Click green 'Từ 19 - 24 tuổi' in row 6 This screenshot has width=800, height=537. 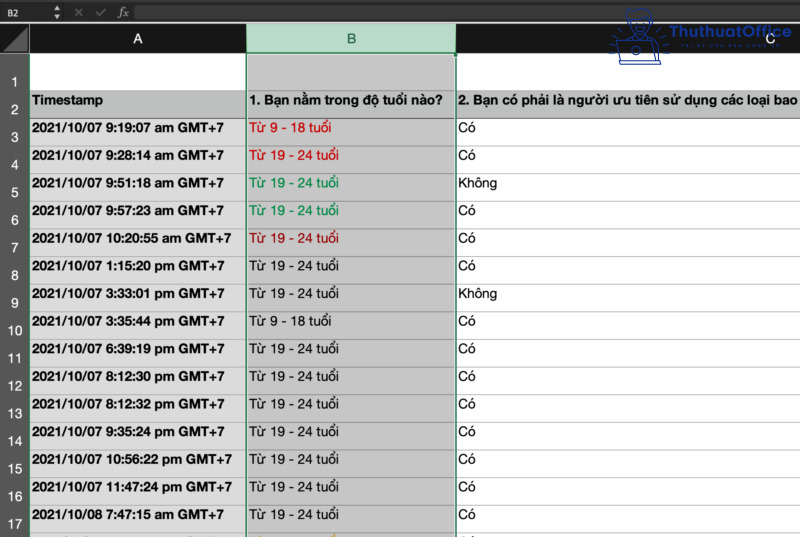click(351, 215)
